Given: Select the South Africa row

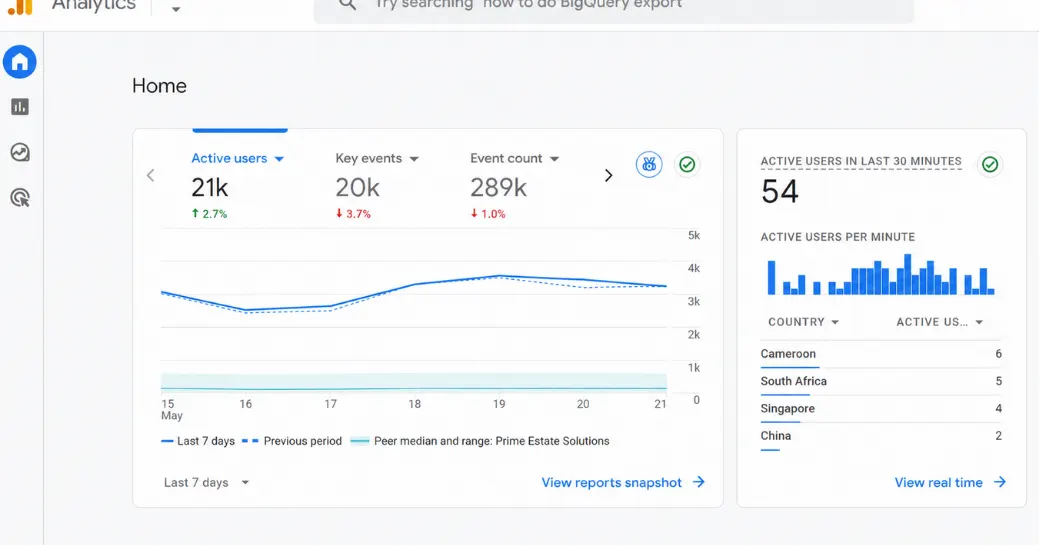Looking at the screenshot, I should coord(881,381).
